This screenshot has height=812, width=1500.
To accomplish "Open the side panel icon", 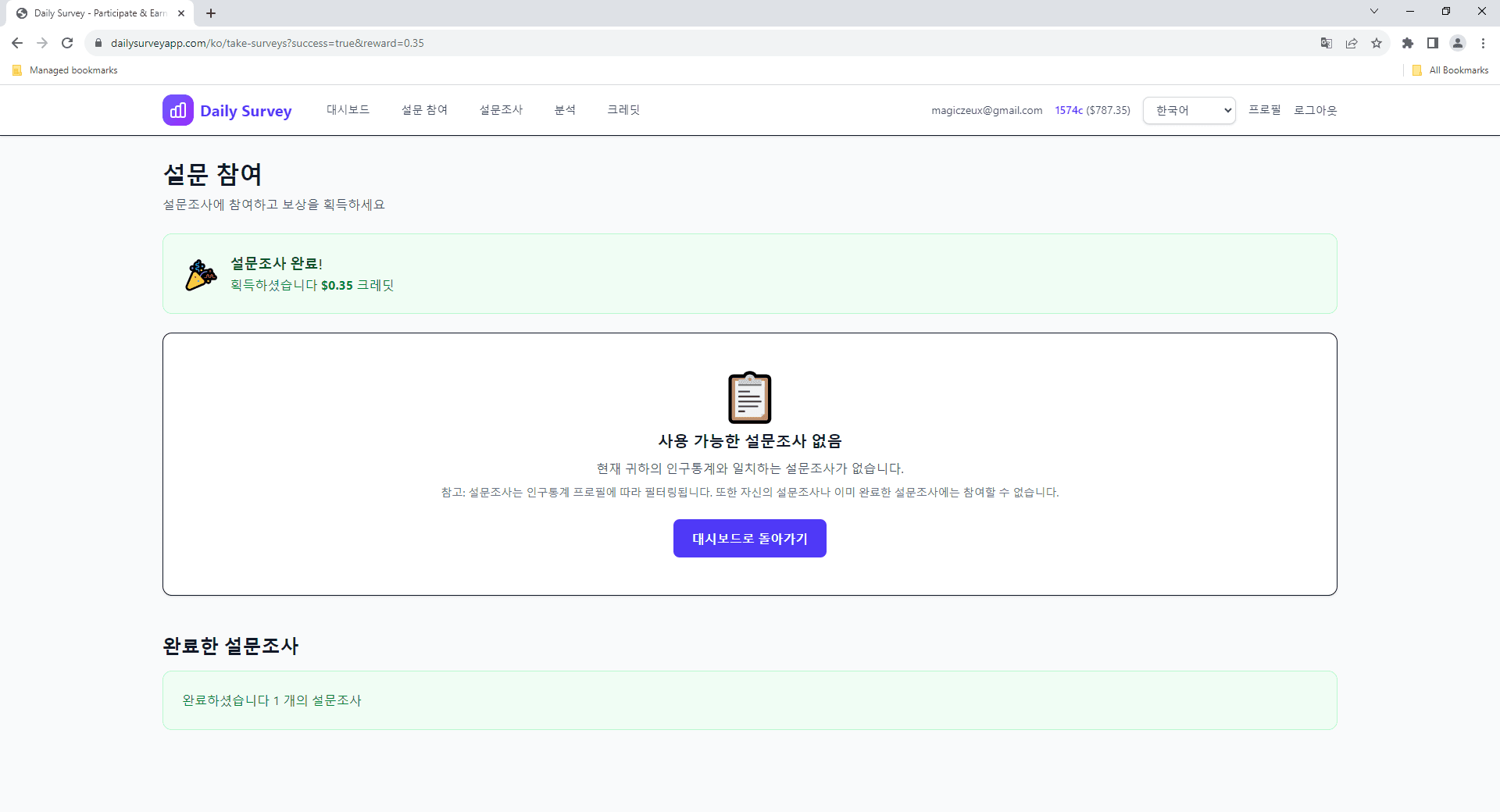I will click(x=1434, y=43).
